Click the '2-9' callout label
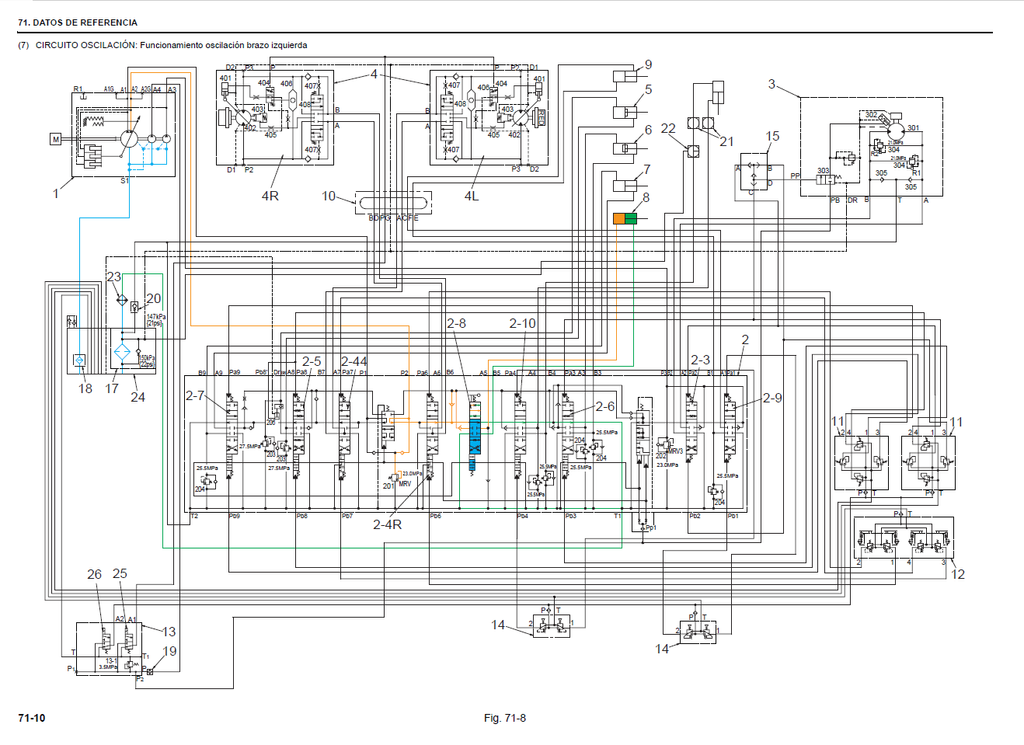Viewport: 1024px width, 745px height. [772, 398]
